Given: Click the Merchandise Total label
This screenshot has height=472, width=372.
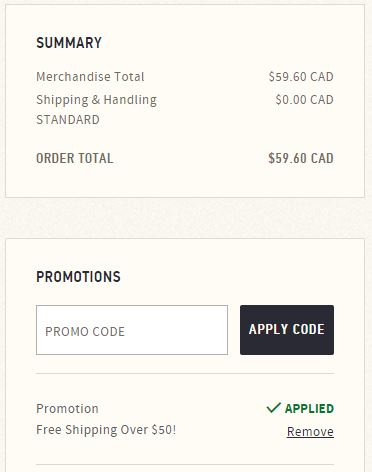Looking at the screenshot, I should (90, 77).
